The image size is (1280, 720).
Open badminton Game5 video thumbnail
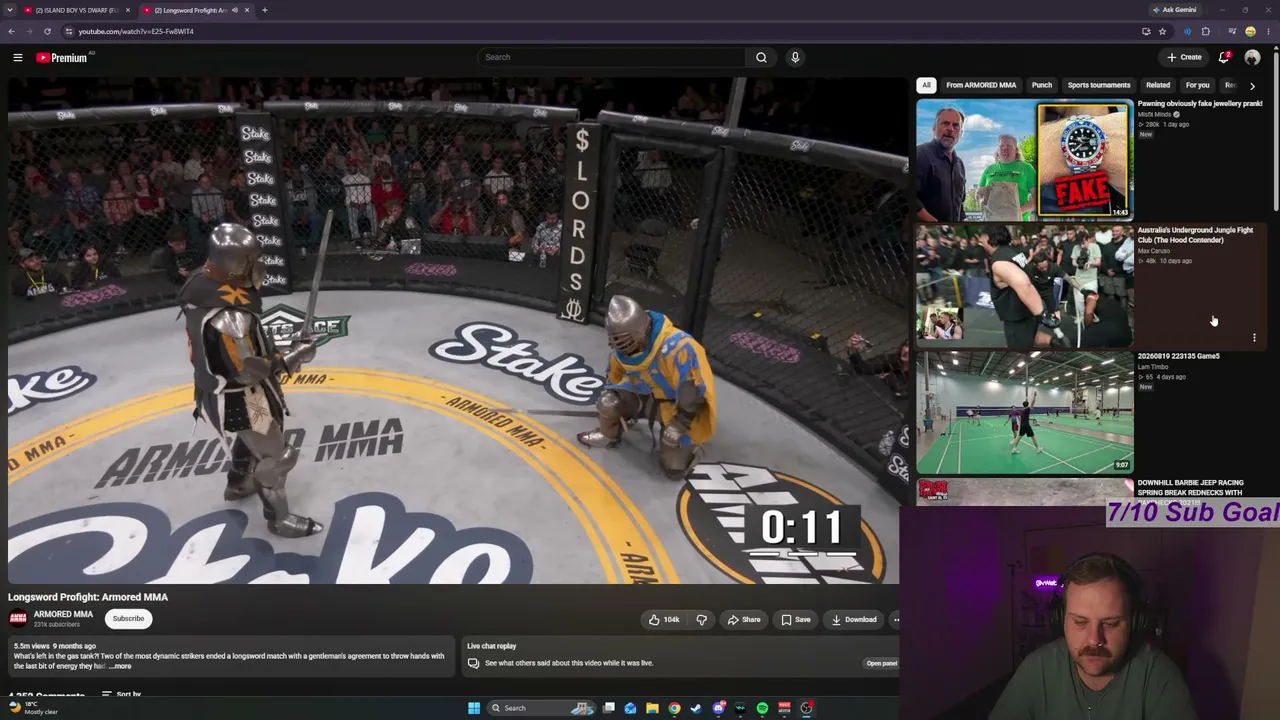click(1025, 412)
